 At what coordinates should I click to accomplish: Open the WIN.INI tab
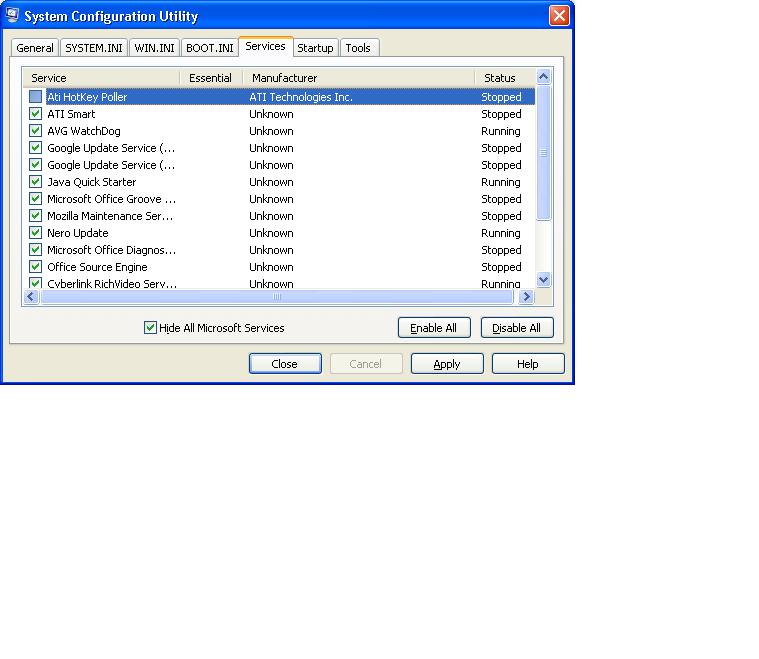tap(154, 48)
